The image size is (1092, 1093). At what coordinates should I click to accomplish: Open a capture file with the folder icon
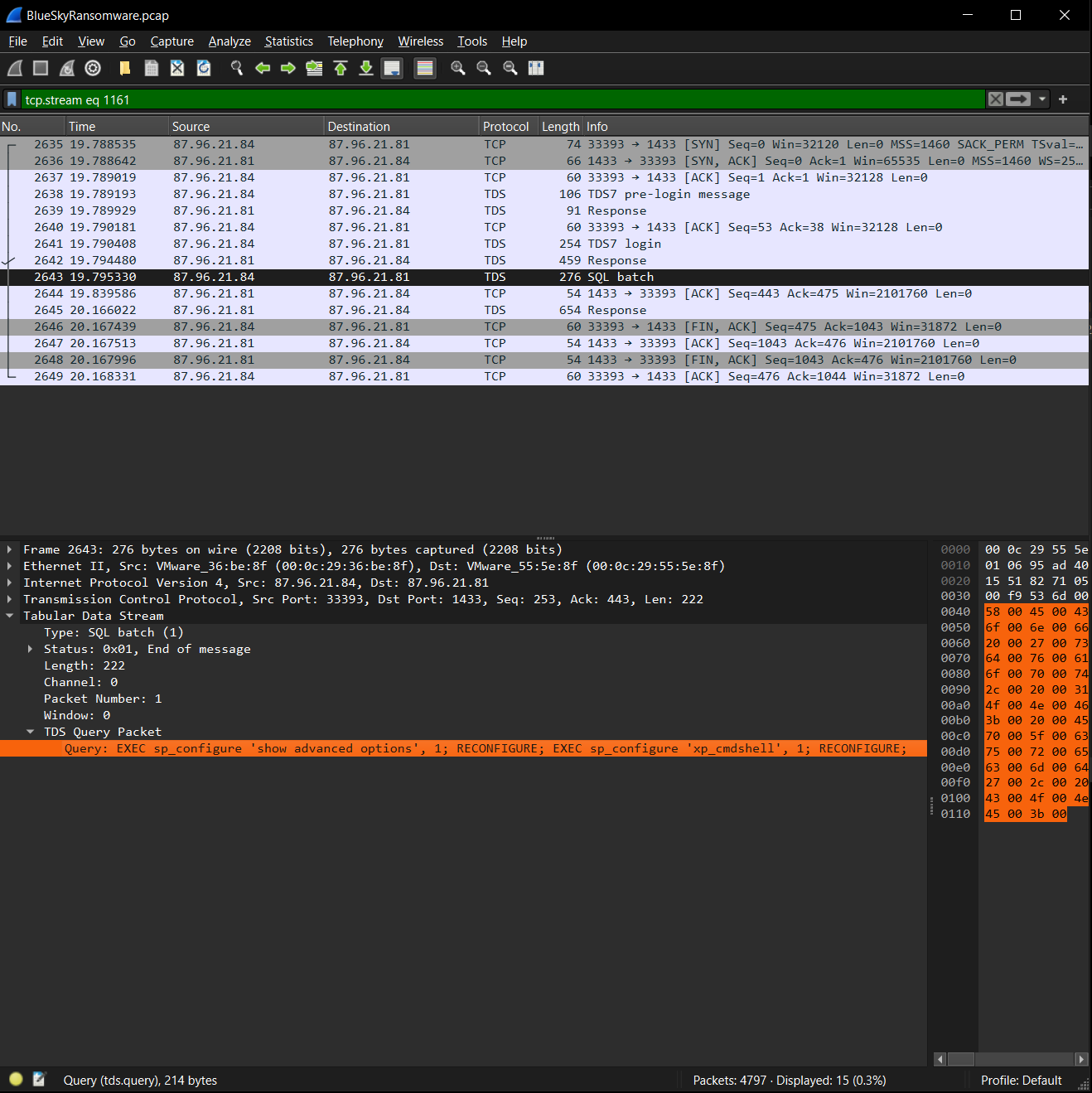(125, 68)
